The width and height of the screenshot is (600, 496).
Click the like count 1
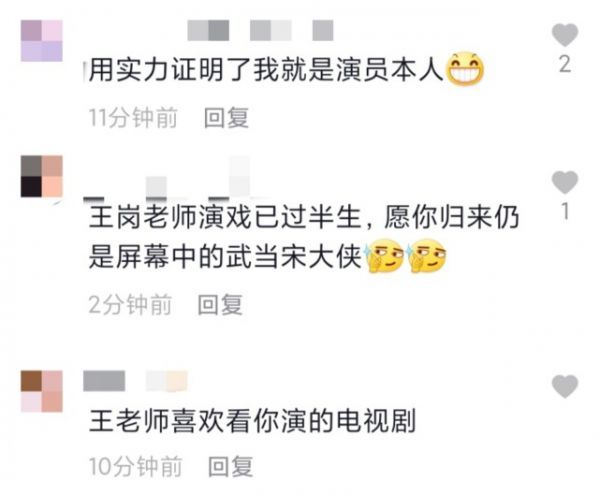click(565, 211)
